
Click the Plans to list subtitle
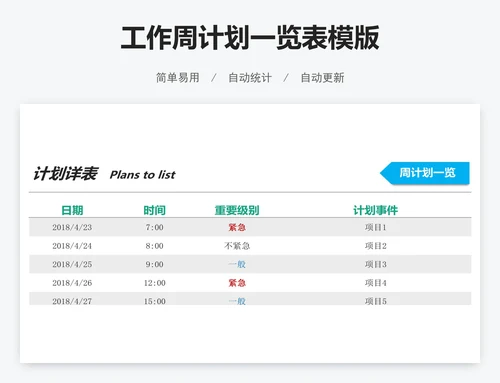click(x=143, y=175)
